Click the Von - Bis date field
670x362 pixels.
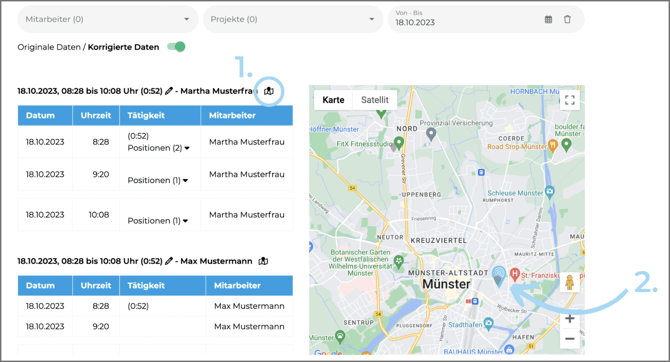pos(466,19)
